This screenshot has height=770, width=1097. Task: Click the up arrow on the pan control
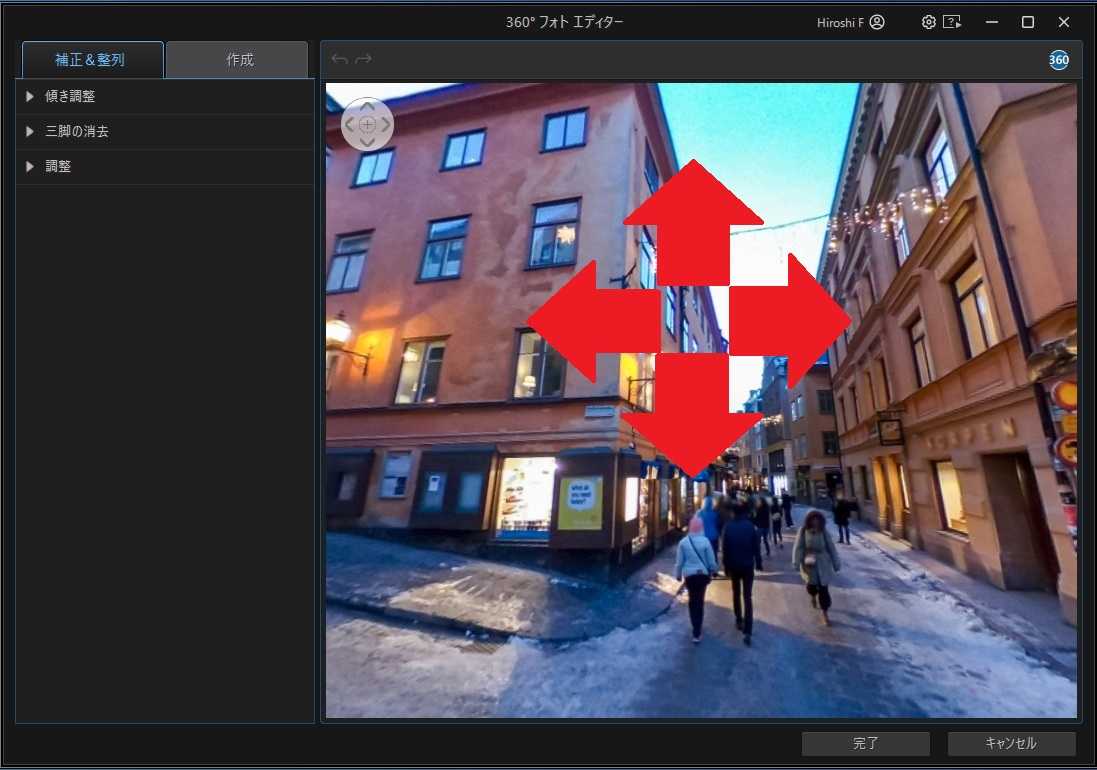[367, 106]
